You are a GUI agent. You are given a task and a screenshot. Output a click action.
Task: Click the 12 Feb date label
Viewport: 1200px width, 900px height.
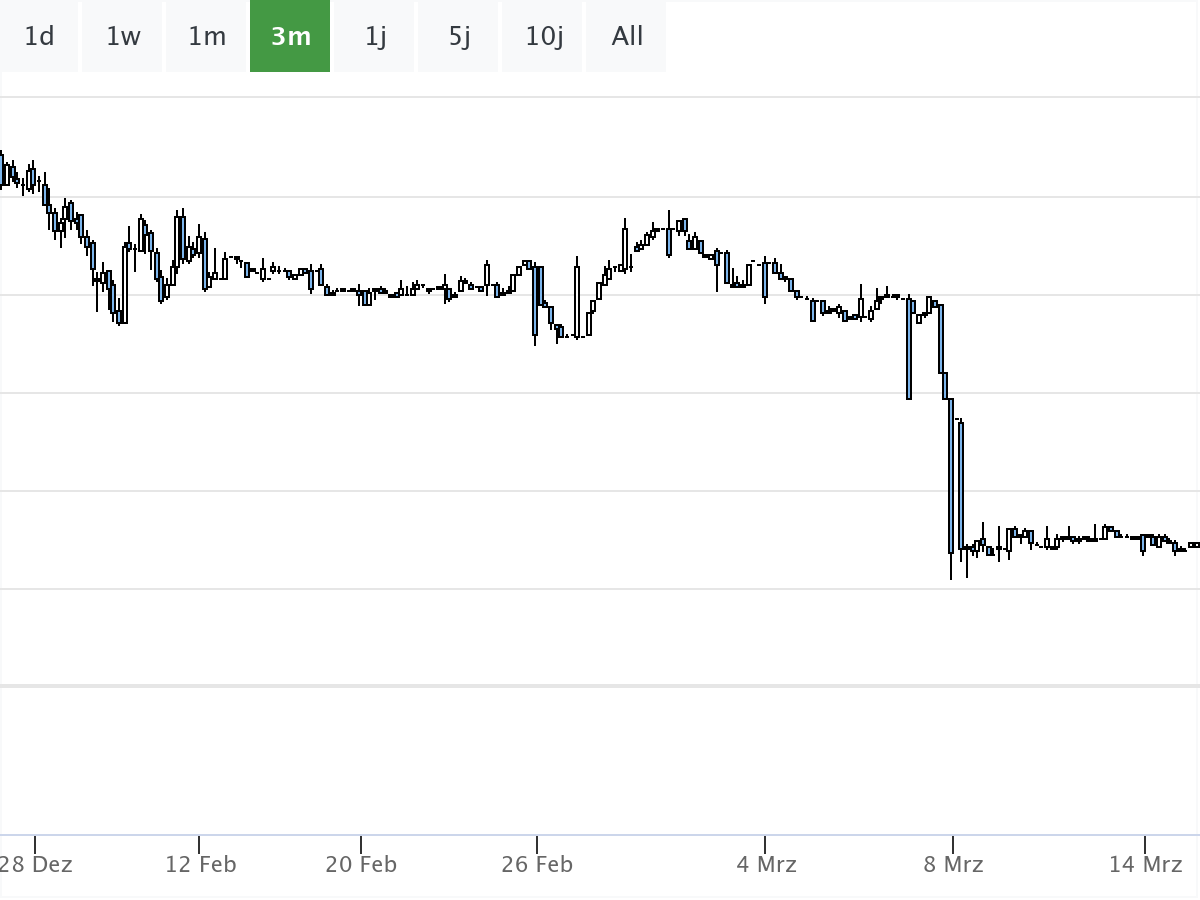(x=200, y=864)
